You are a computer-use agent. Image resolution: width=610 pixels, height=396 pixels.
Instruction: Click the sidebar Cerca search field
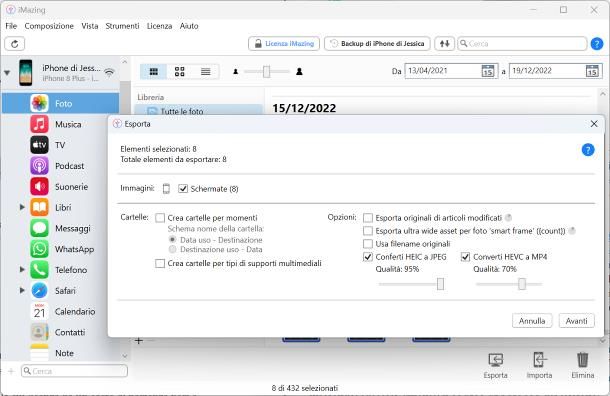(x=74, y=371)
